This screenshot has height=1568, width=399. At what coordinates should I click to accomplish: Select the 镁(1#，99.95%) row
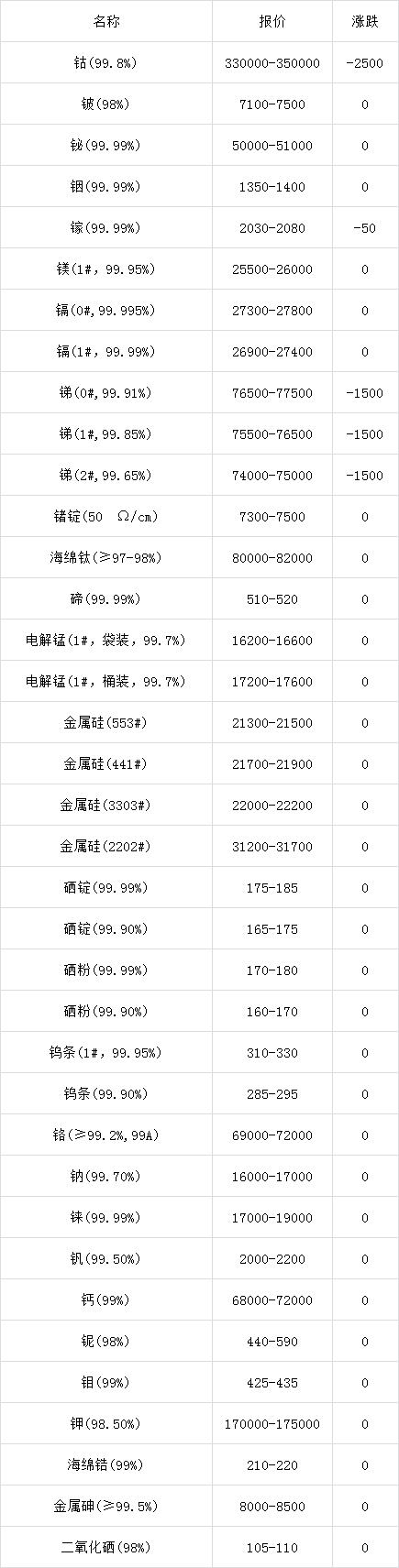pos(199,269)
